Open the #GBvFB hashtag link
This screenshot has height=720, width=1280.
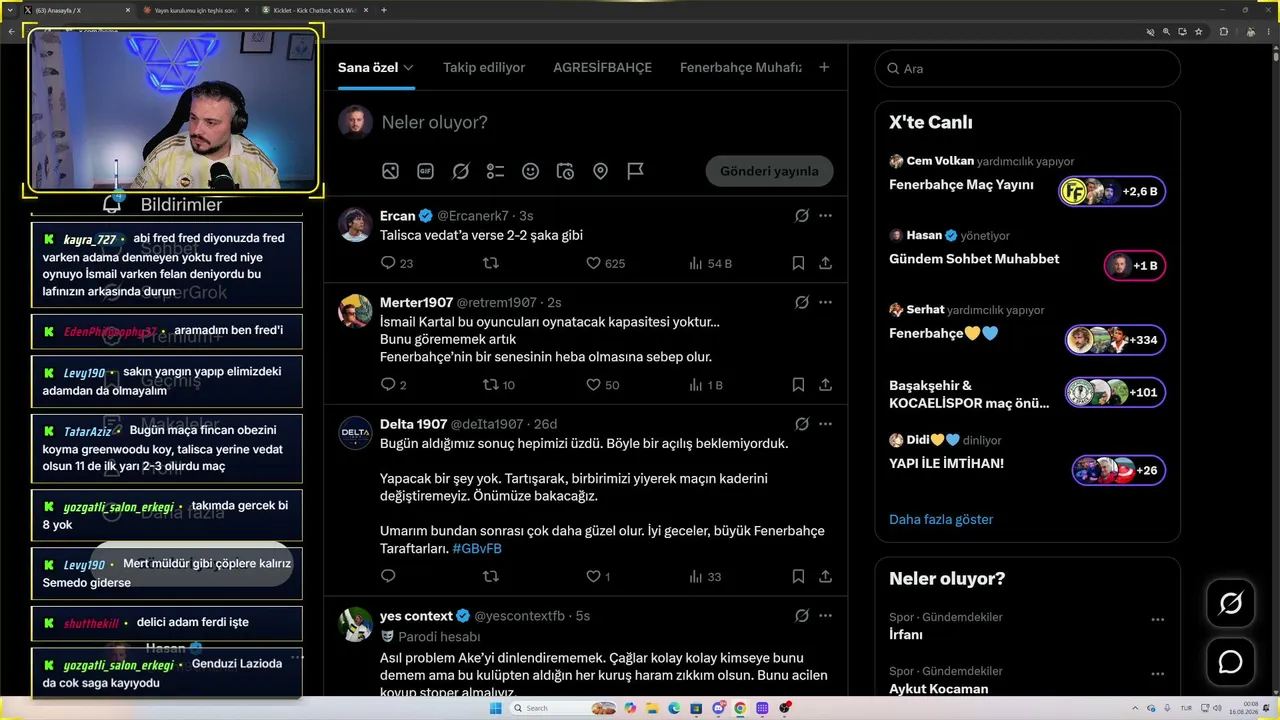(477, 549)
